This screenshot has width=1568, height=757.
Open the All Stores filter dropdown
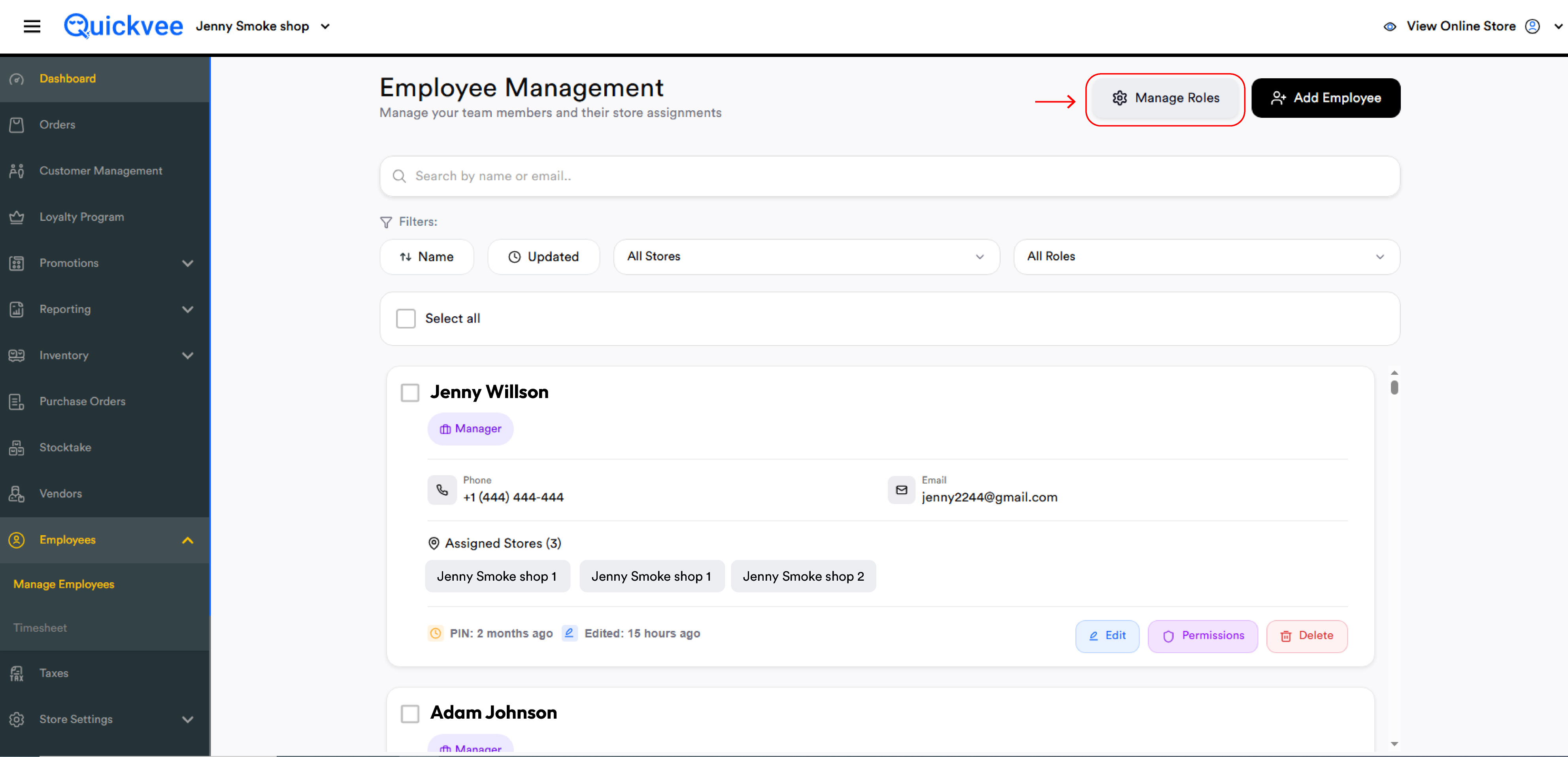tap(806, 257)
